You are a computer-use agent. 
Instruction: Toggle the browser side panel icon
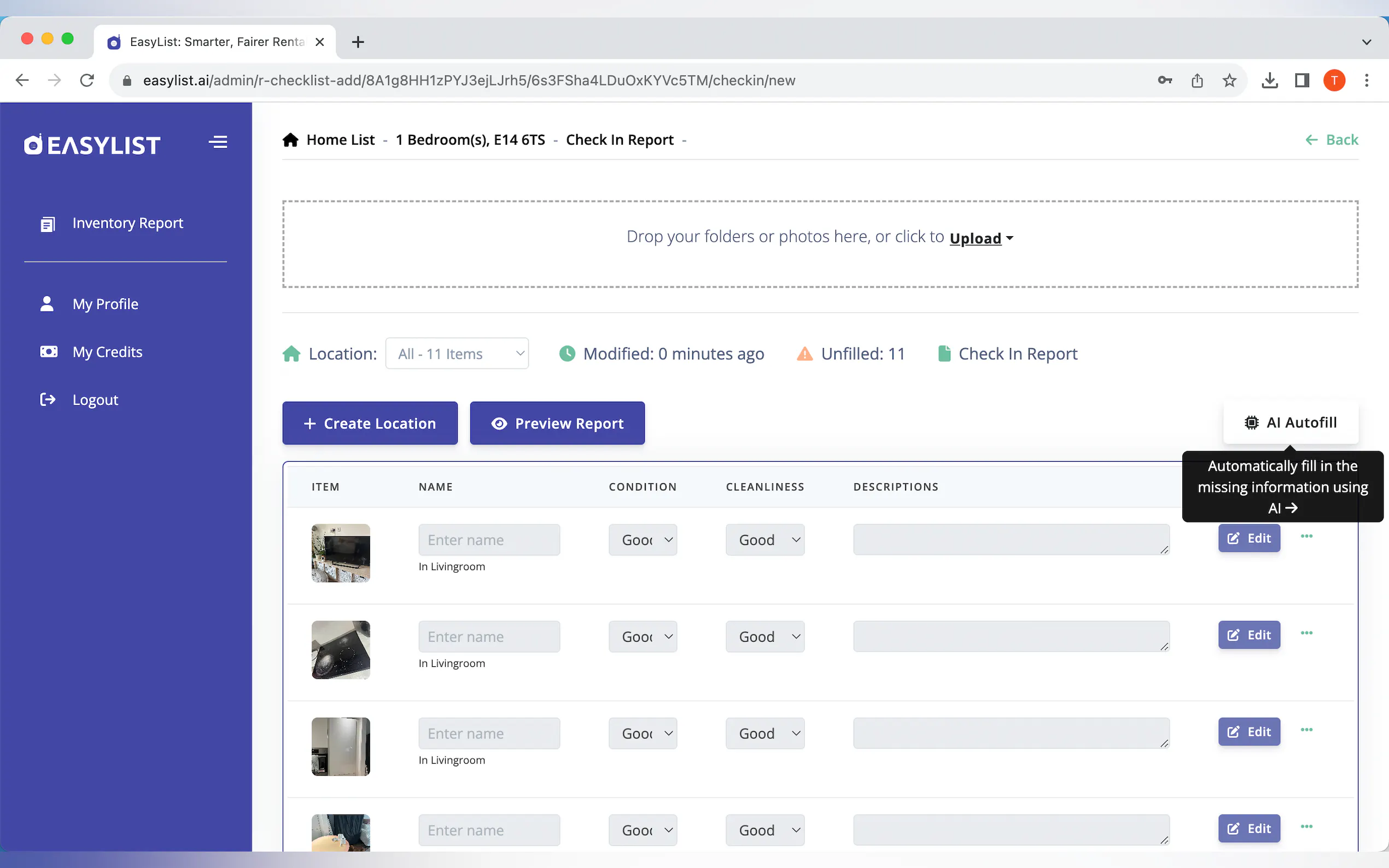click(1302, 80)
